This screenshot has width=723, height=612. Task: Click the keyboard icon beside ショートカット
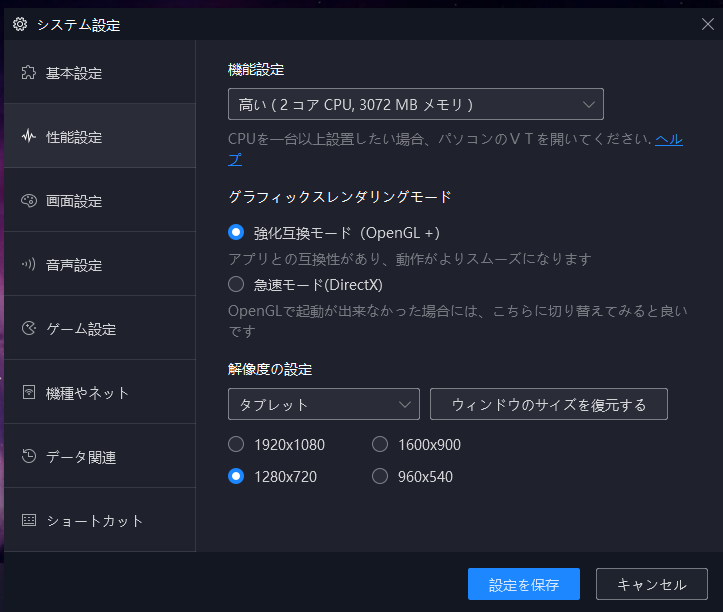(29, 520)
